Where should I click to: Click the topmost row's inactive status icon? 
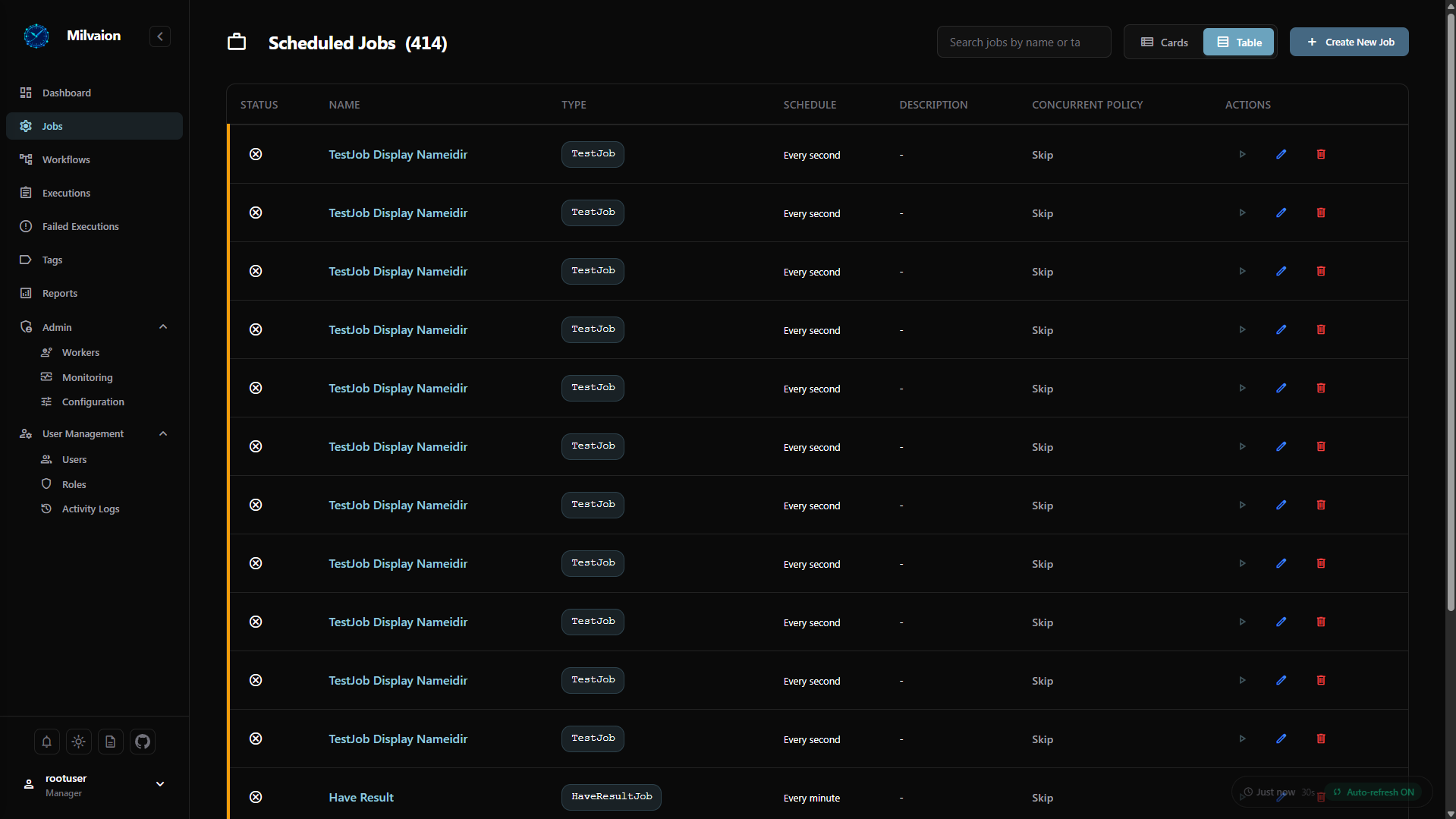coord(256,154)
